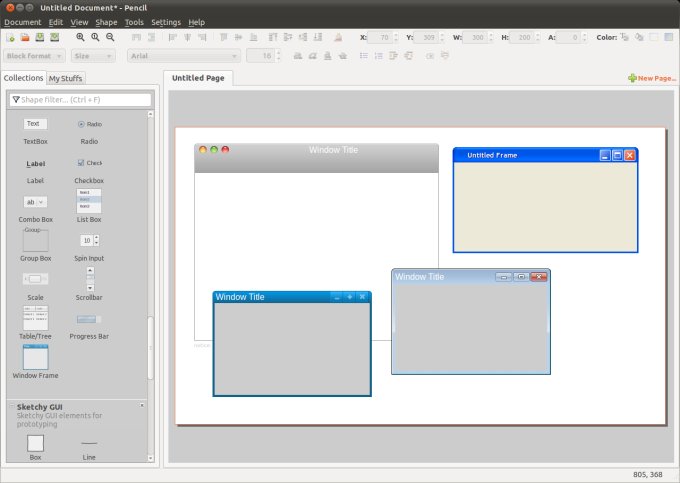680x483 pixels.
Task: Click the italic text formatting icon
Action: tap(313, 55)
